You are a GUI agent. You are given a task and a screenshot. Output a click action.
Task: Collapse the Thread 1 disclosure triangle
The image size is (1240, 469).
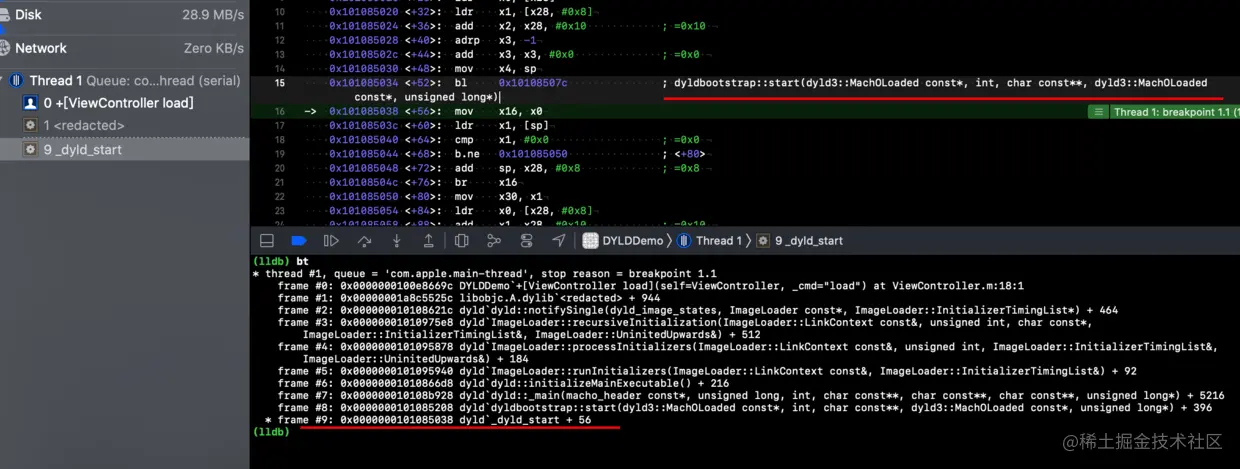4,81
